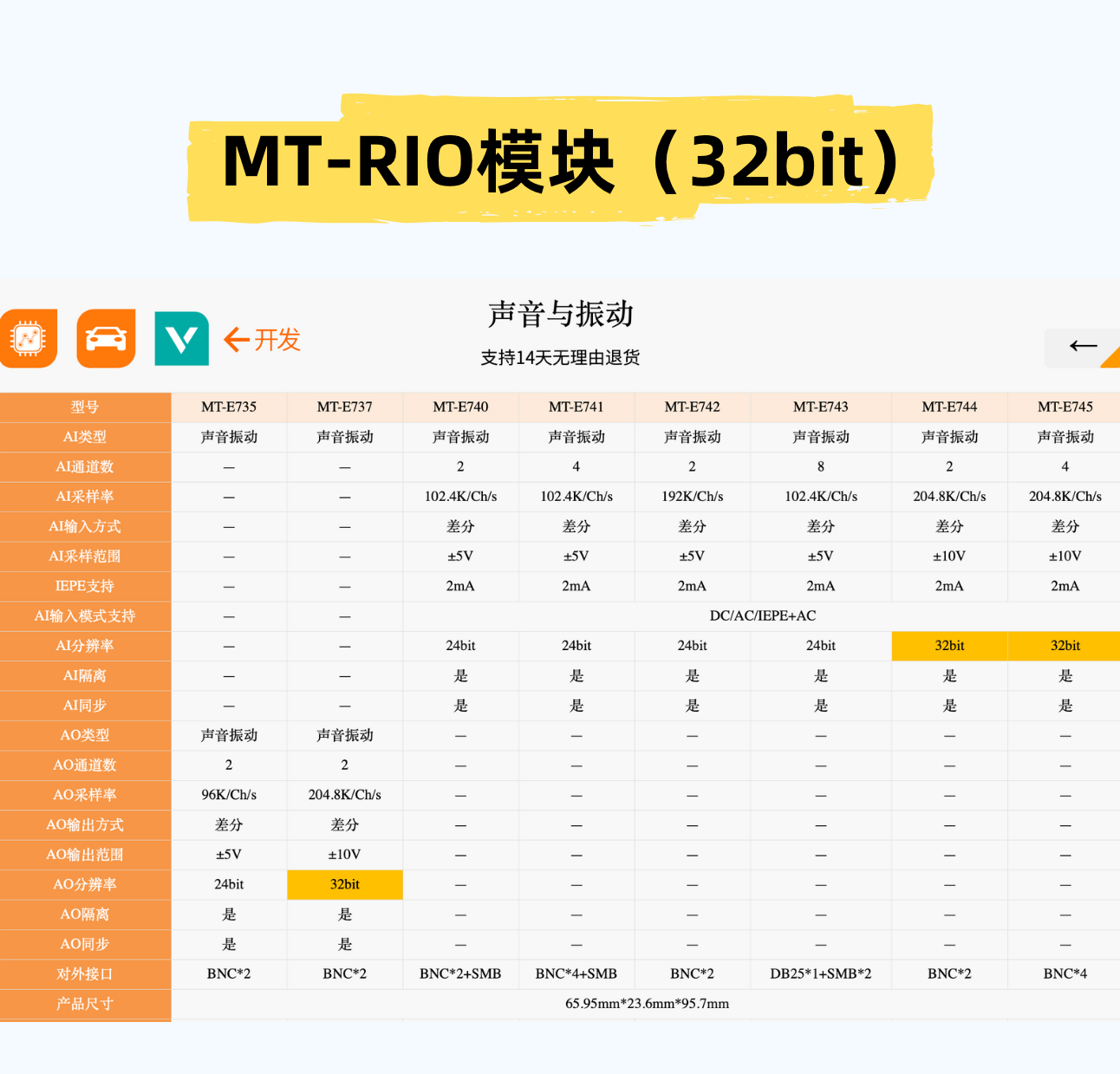Screen dimensions: 1120x1074
Task: Click the AO输出方式 row label
Action: (85, 825)
